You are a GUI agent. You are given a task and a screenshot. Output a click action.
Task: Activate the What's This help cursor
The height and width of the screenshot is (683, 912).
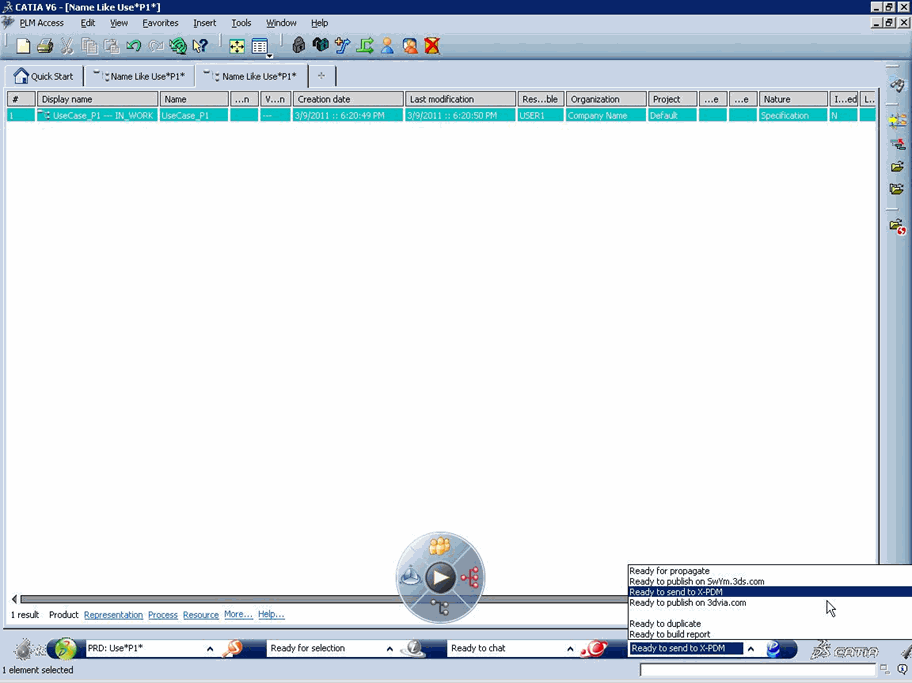pyautogui.click(x=200, y=46)
